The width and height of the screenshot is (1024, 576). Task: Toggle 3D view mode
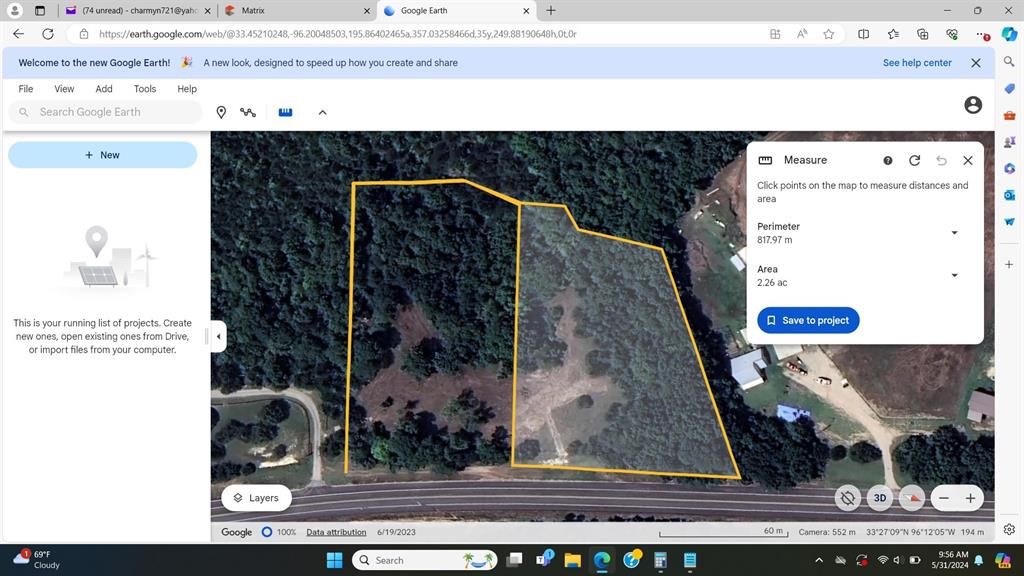pos(880,497)
